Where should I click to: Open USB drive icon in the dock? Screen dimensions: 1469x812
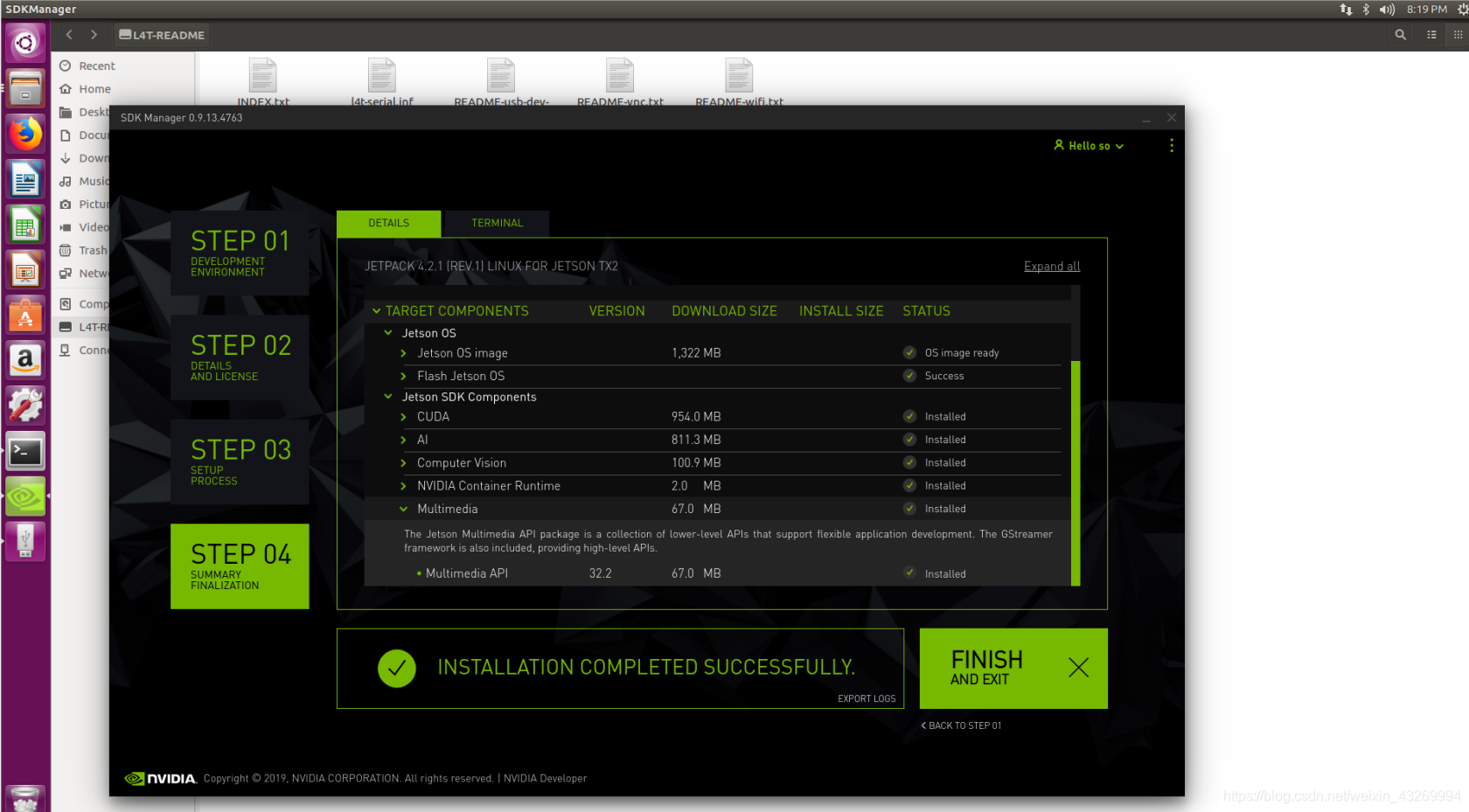[x=25, y=542]
